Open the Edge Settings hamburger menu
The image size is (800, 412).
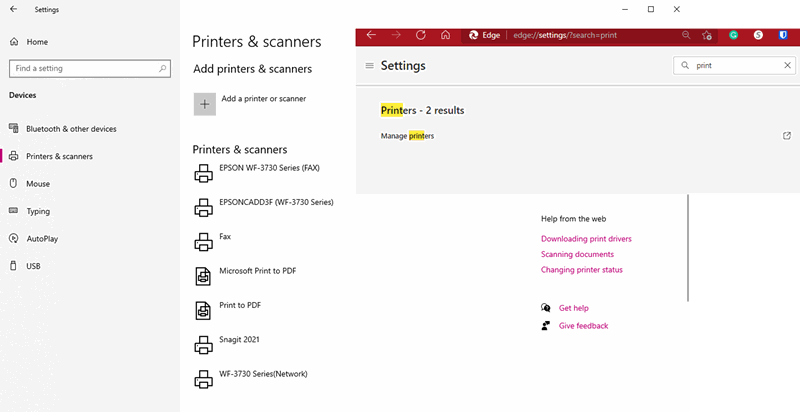(x=370, y=66)
